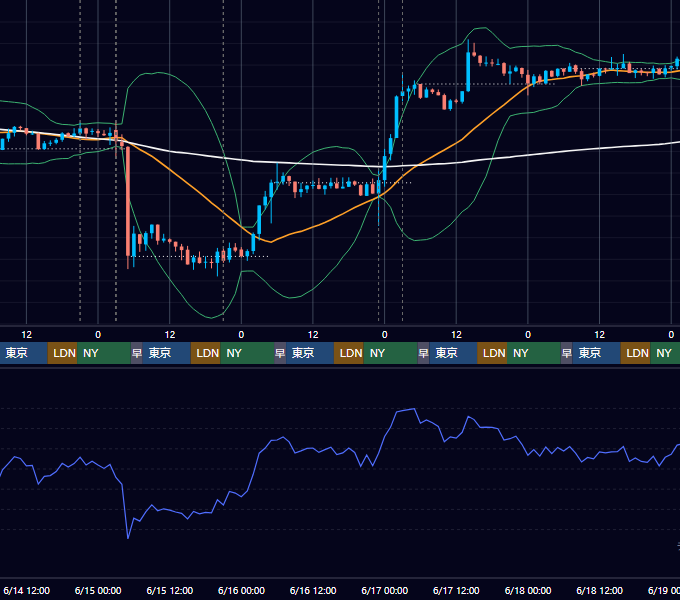Click the 6/18 00:00 date label
Image resolution: width=680 pixels, height=600 pixels.
(x=528, y=590)
